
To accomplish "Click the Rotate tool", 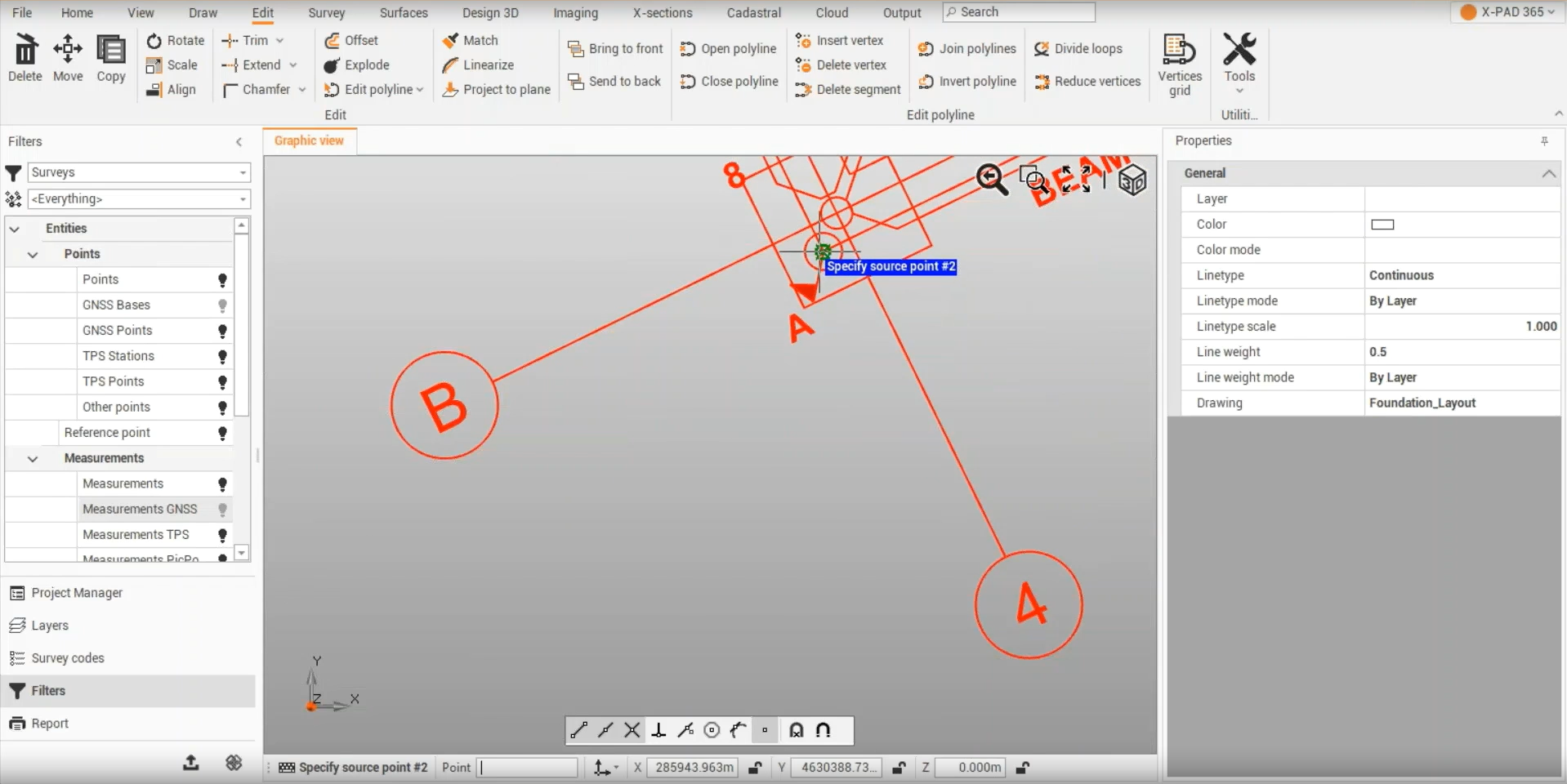I will pos(175,40).
